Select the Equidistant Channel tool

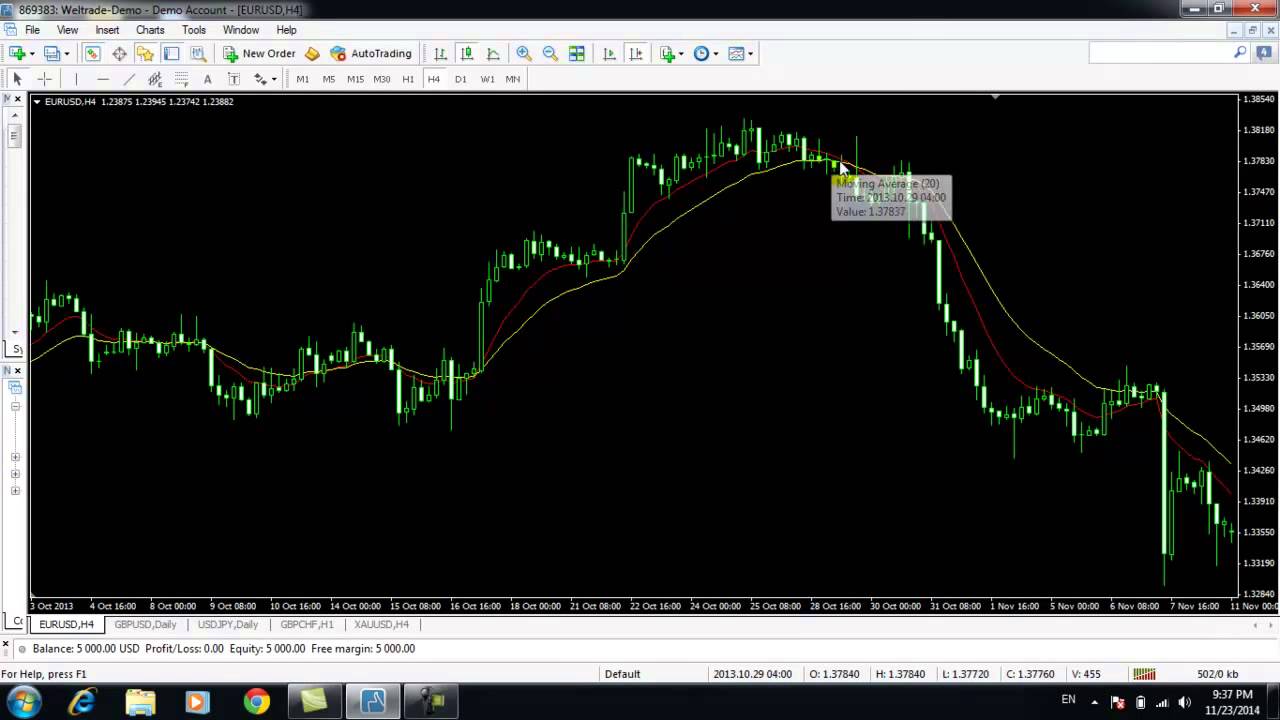(155, 79)
